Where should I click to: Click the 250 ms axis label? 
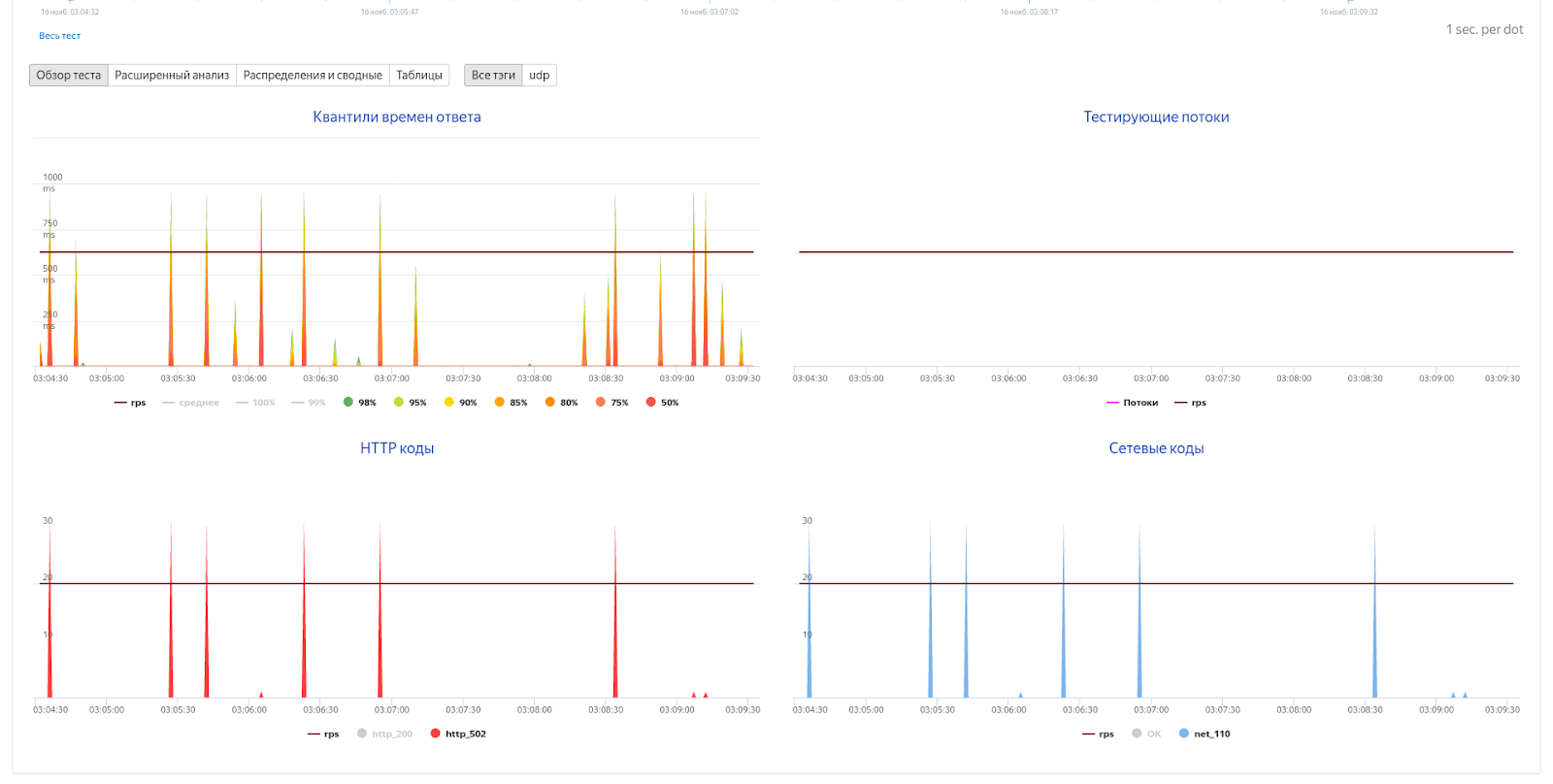(x=50, y=320)
